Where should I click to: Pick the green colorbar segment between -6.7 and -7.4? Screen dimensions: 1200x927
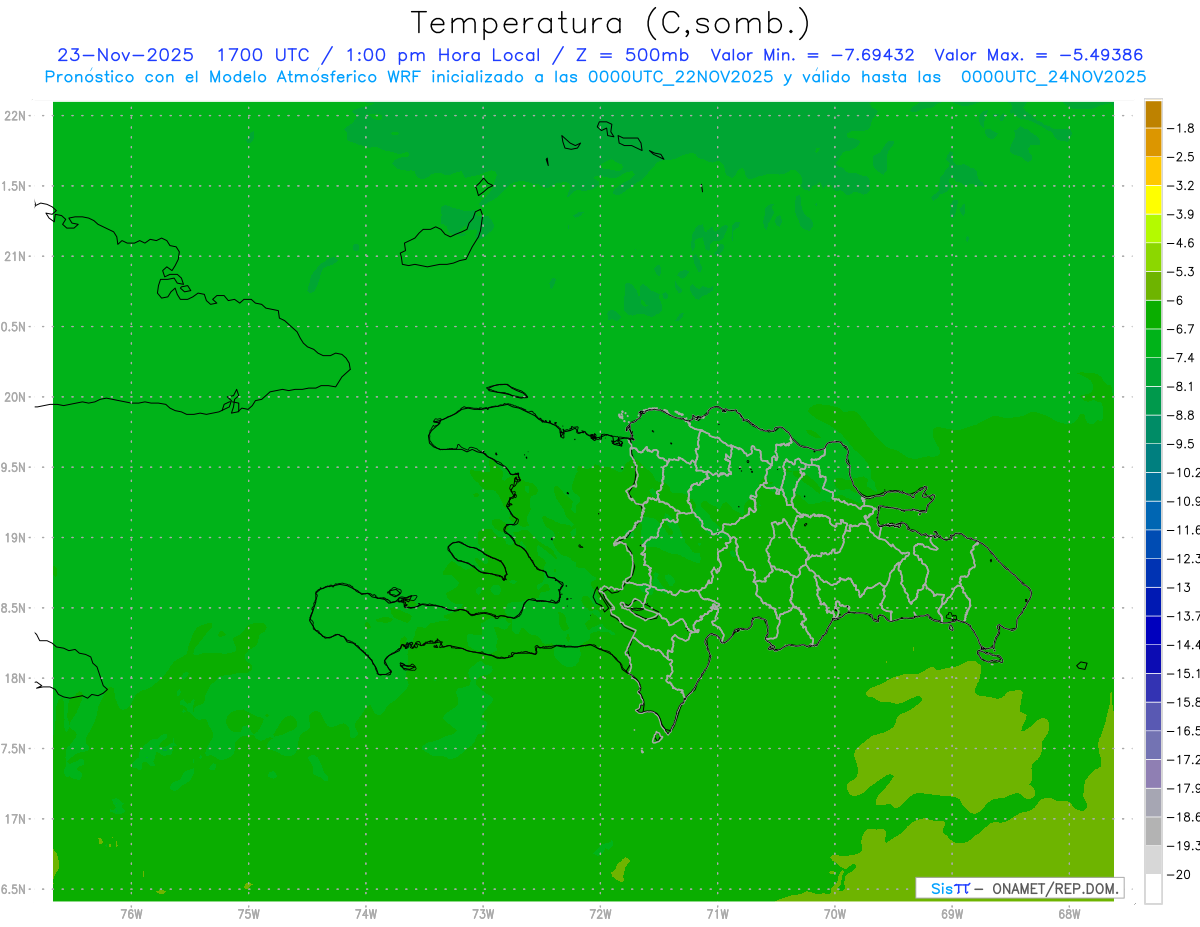coord(1153,343)
